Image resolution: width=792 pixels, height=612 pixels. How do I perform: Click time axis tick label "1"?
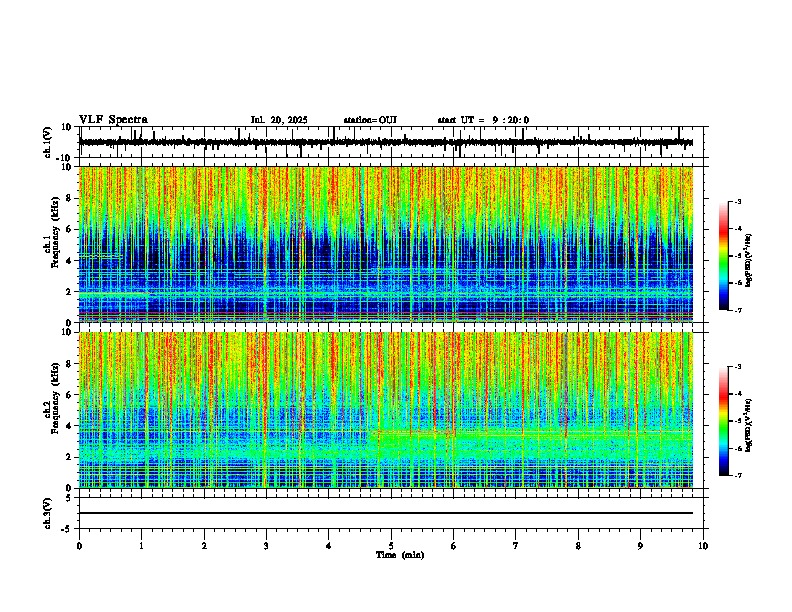(141, 546)
